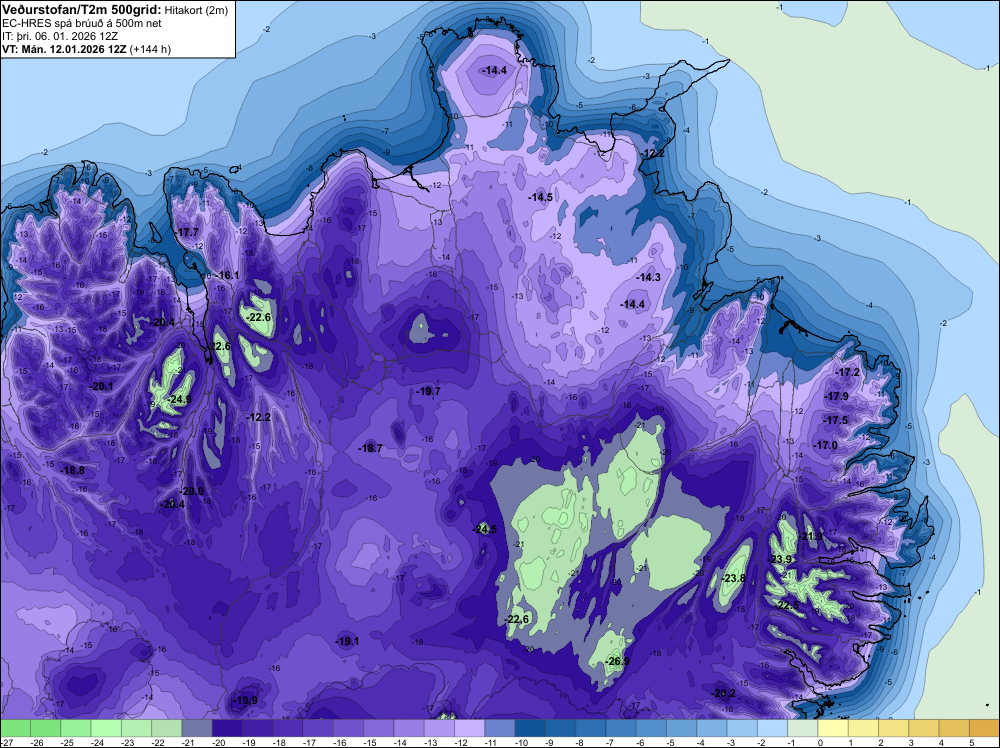The height and width of the screenshot is (748, 1000).
Task: Click the 'VT: Mán. 12.01.2026 12Z' valid time line
Action: click(x=64, y=49)
